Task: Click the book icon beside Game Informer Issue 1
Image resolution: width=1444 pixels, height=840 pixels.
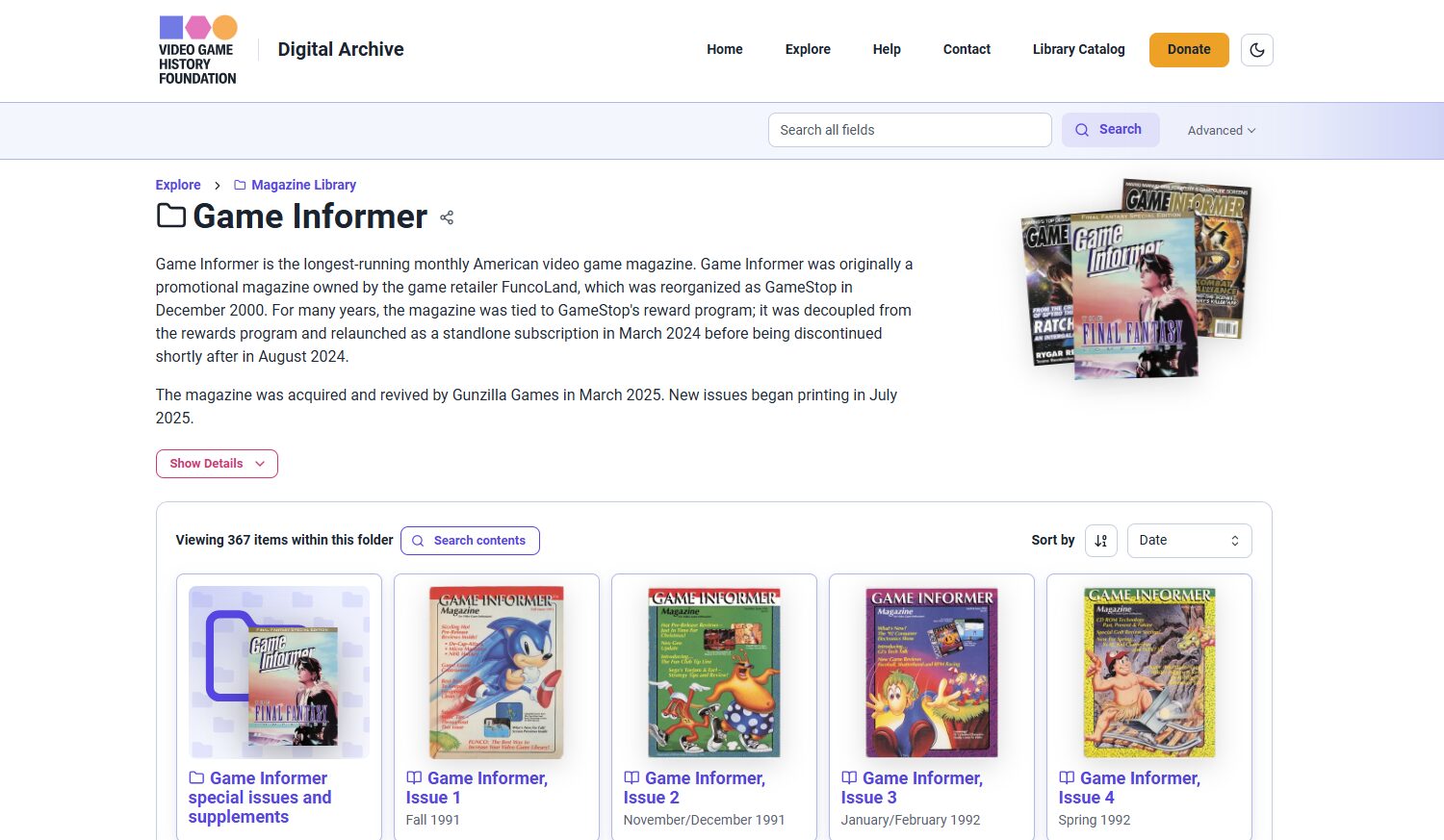Action: 413,777
